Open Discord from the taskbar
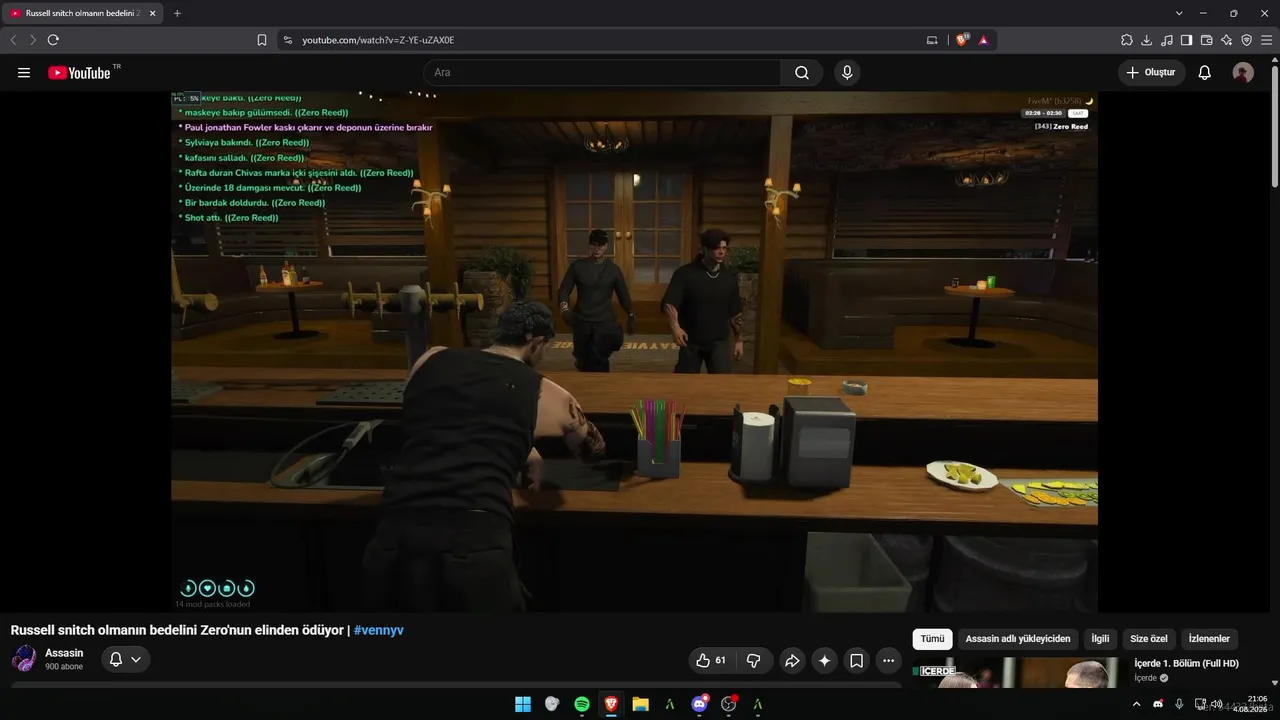1280x720 pixels. 699,704
